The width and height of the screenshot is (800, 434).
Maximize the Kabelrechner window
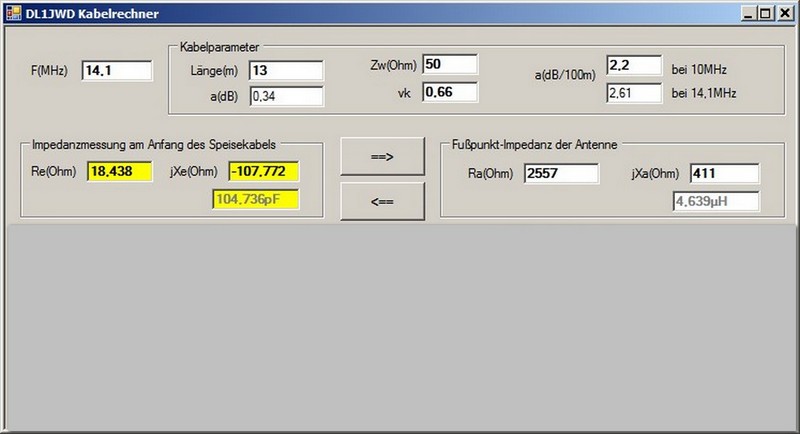[766, 13]
